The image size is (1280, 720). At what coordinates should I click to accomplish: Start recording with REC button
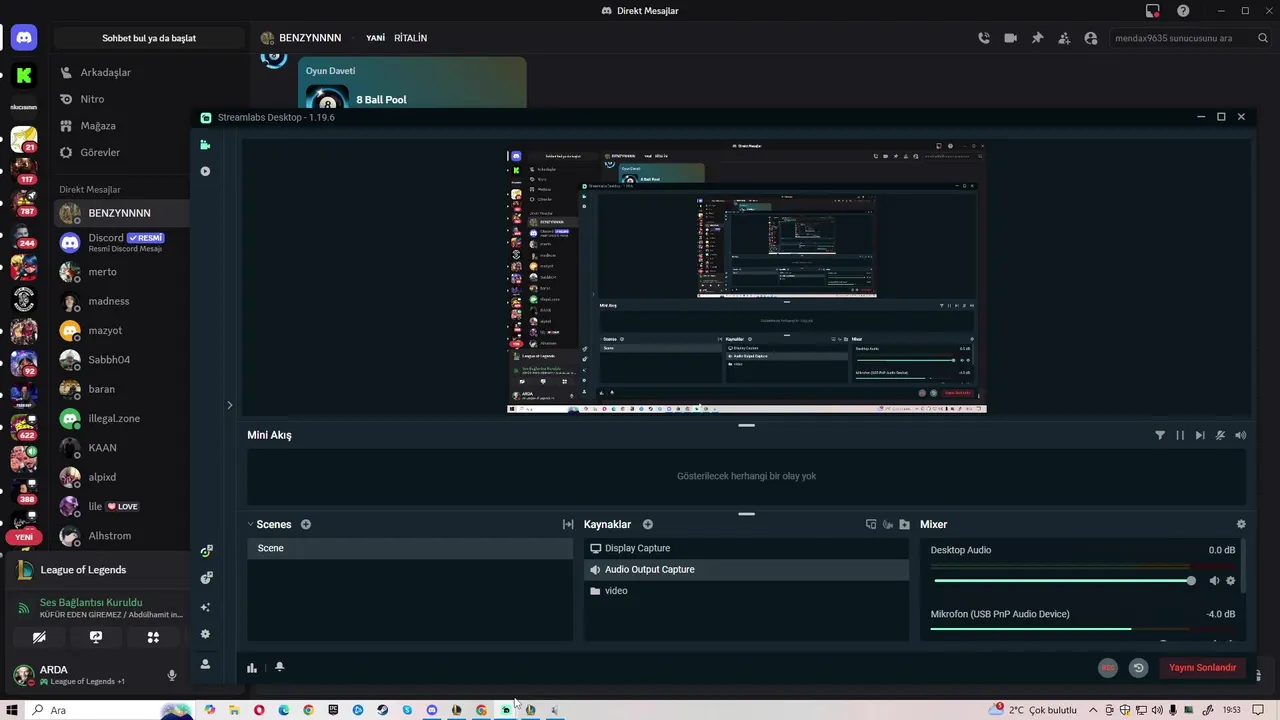(x=1108, y=668)
